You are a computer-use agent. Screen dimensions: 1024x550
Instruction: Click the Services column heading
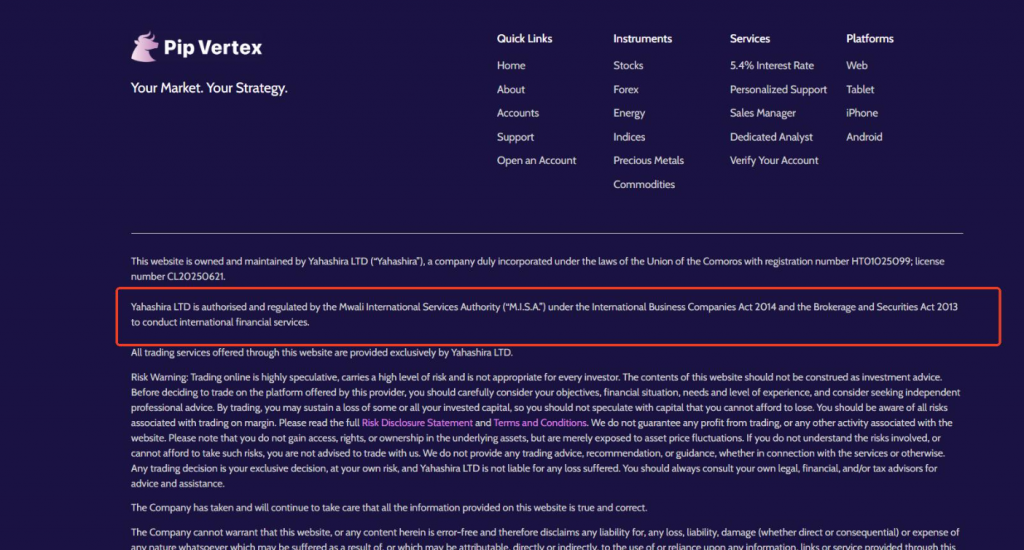[x=749, y=39]
